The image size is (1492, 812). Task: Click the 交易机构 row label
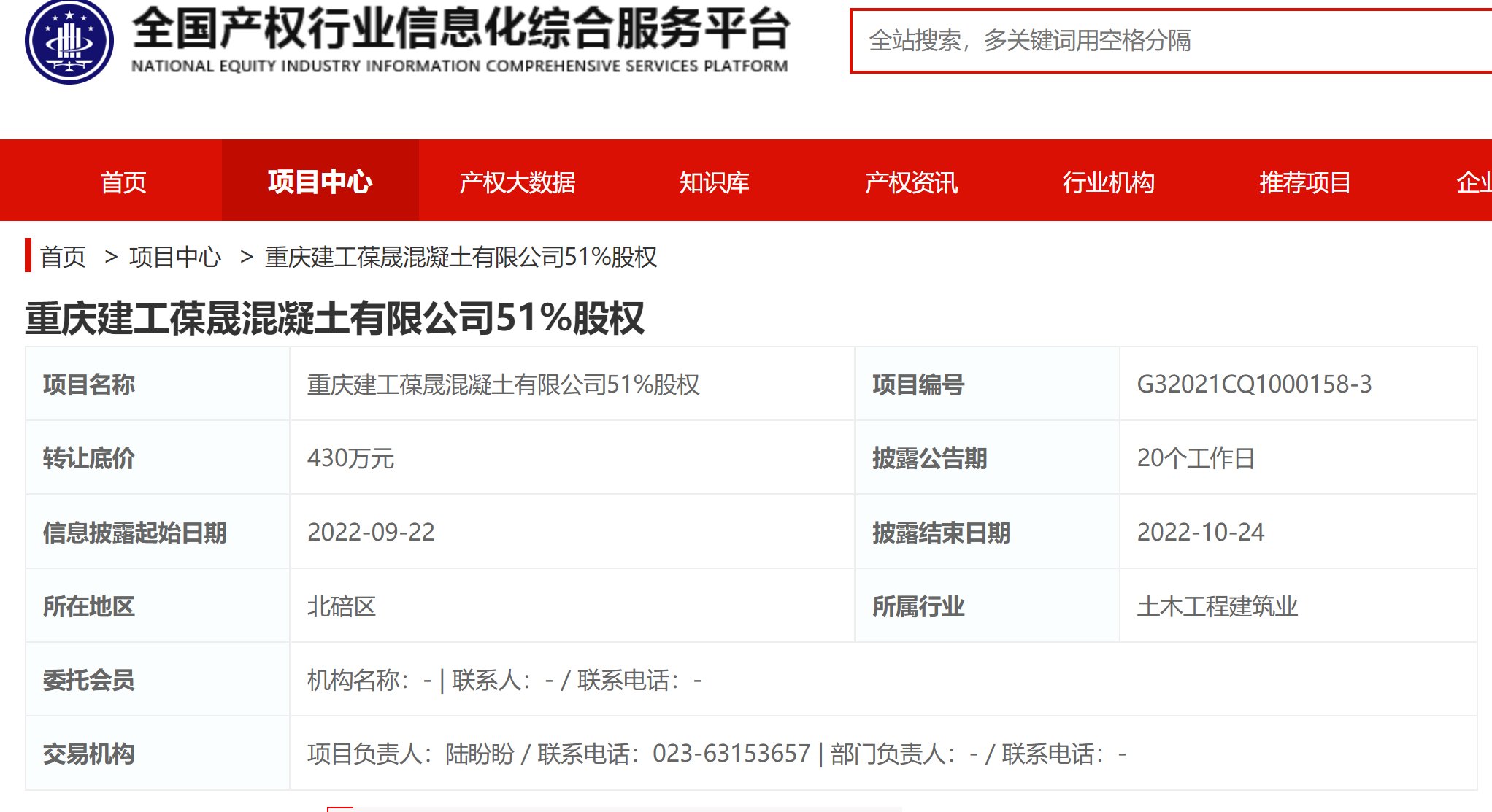pyautogui.click(x=88, y=754)
